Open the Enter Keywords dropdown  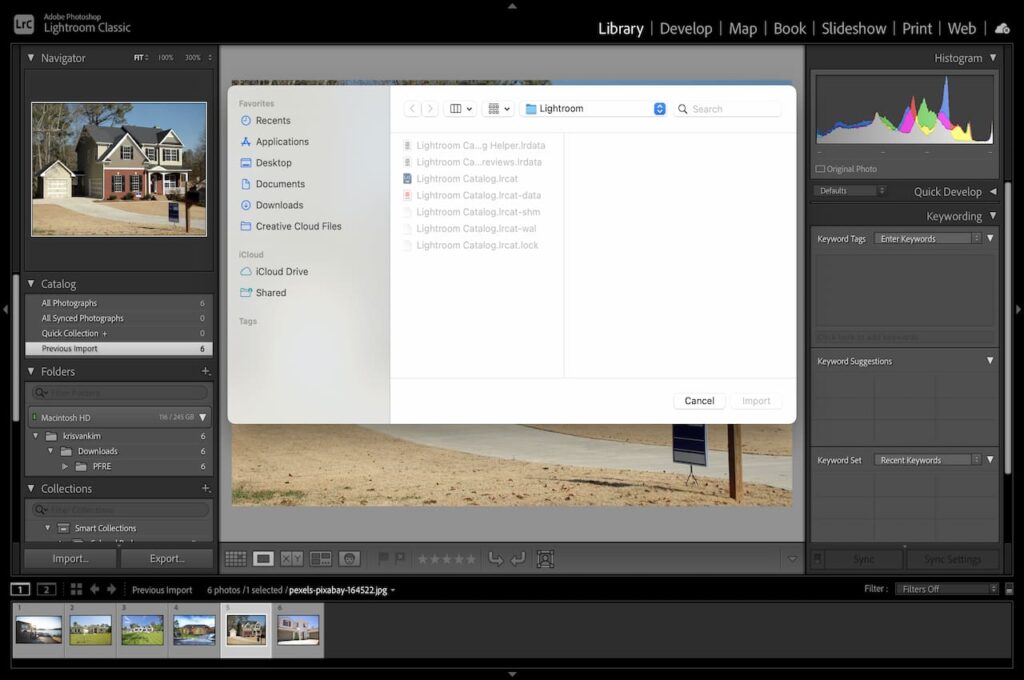point(928,238)
